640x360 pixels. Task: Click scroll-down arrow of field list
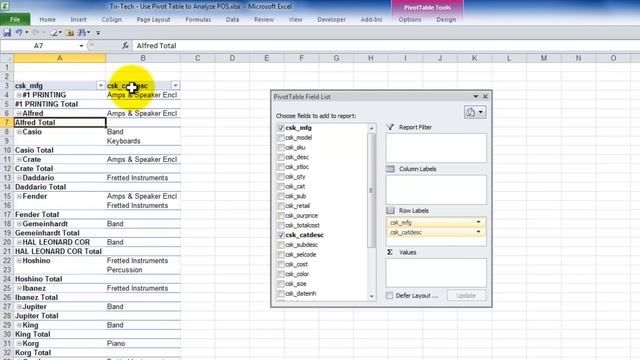(371, 296)
